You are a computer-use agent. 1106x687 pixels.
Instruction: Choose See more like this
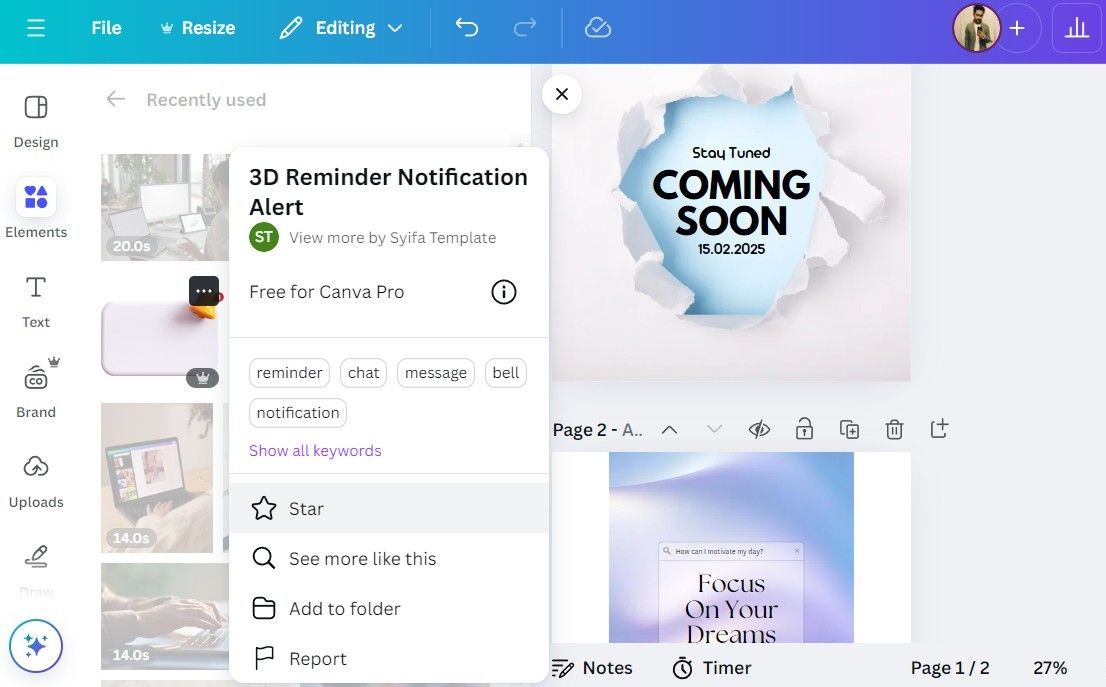362,558
